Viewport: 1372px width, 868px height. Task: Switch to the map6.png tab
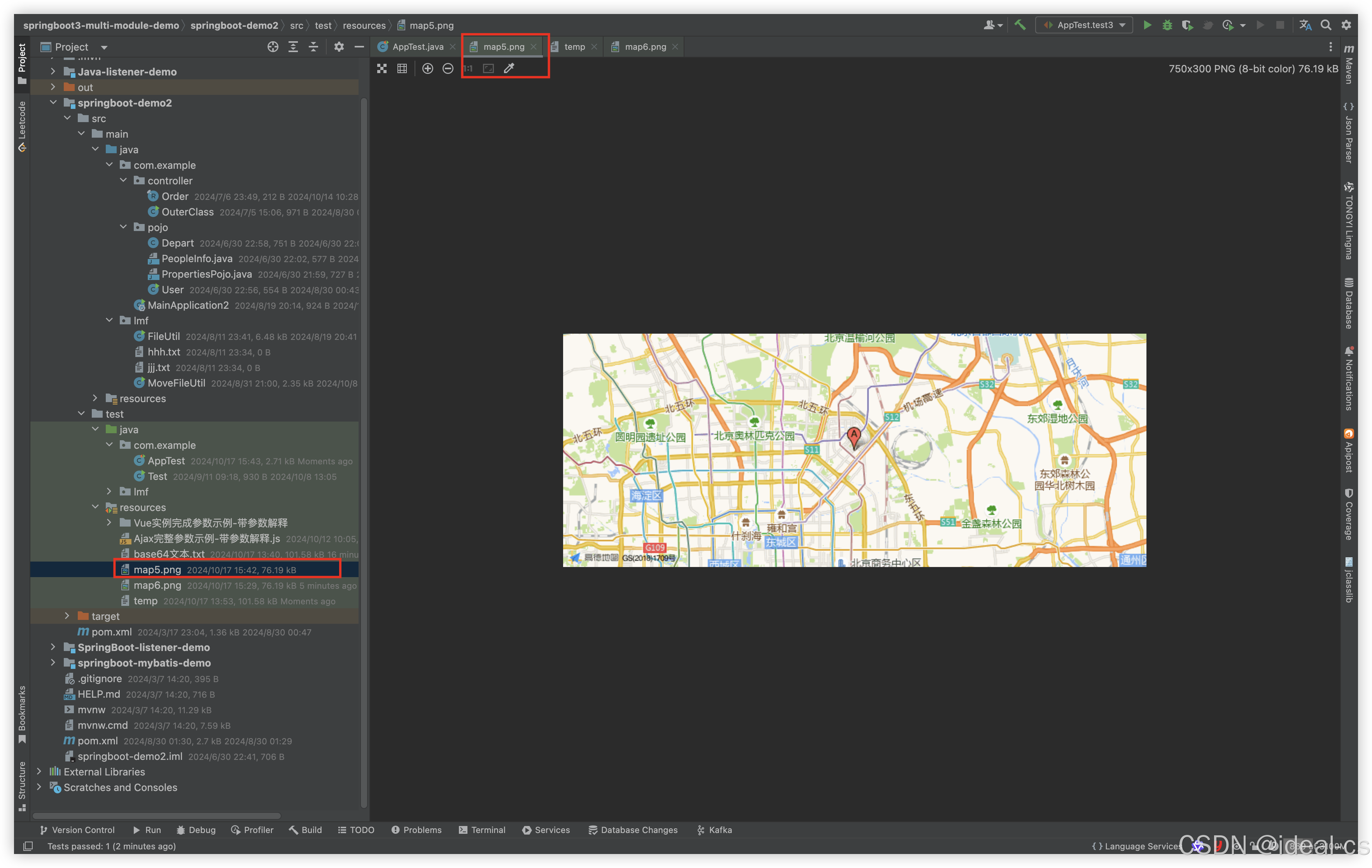645,47
